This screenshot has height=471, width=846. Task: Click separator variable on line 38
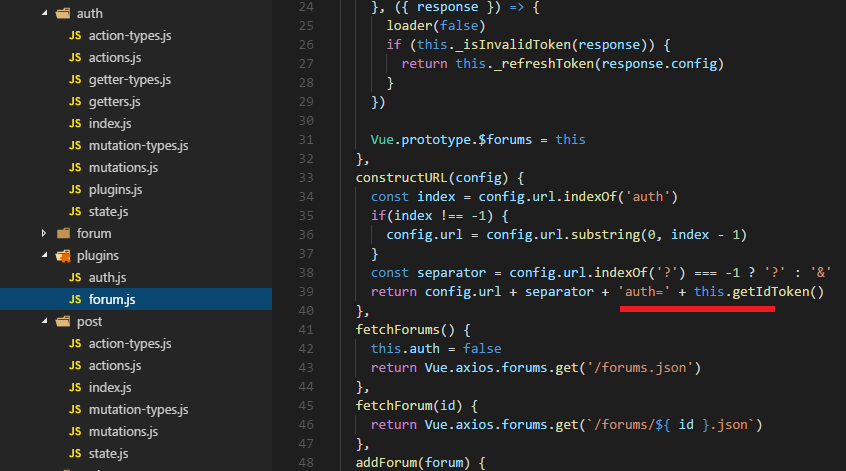(451, 273)
